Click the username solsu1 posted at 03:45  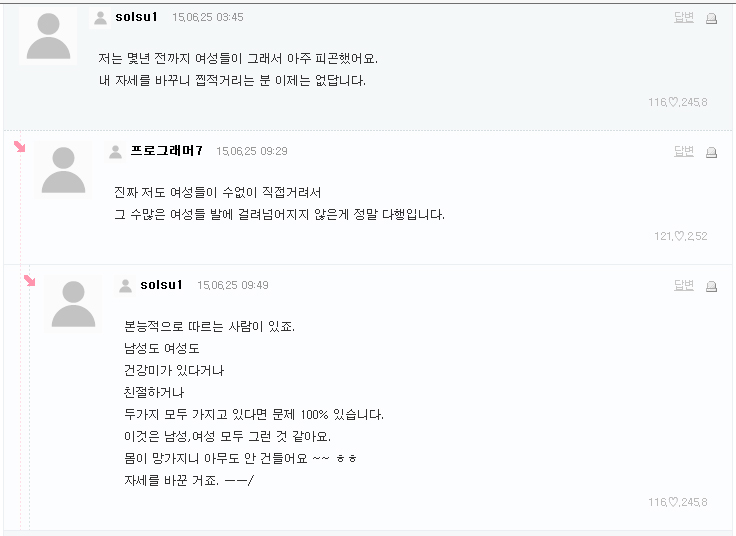(136, 17)
